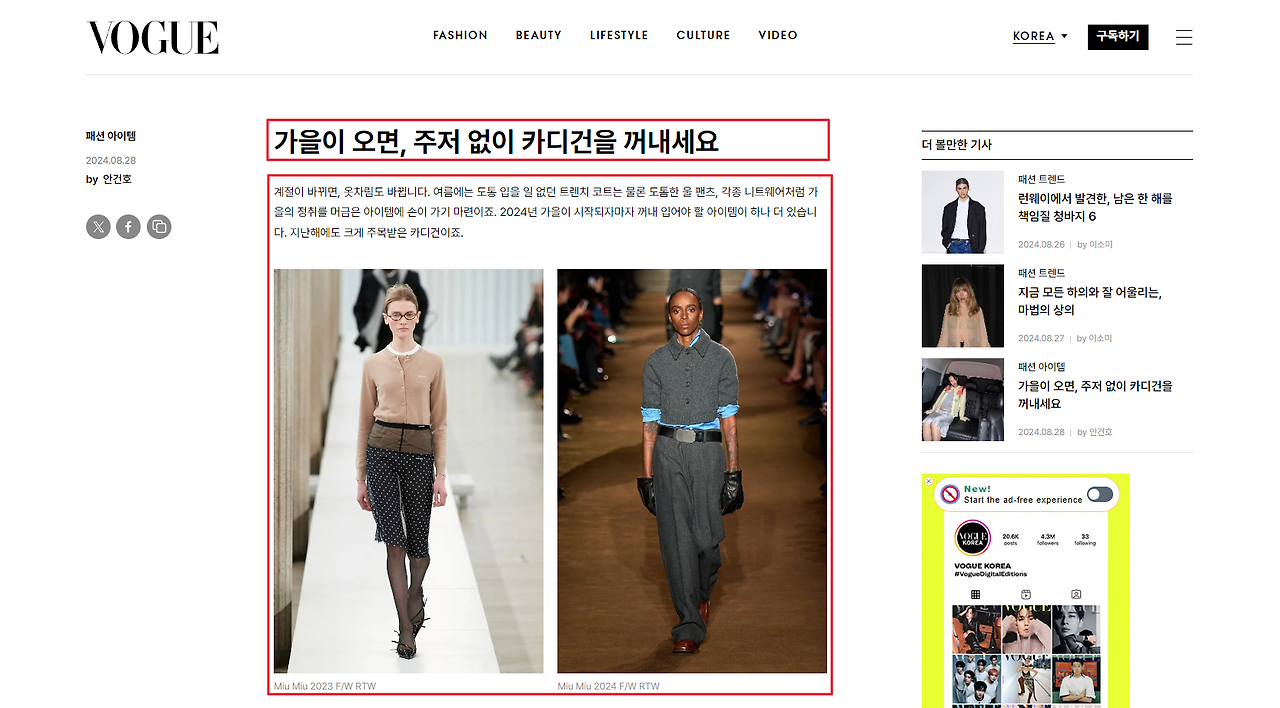Image resolution: width=1280 pixels, height=708 pixels.
Task: Click the Miu Miu 2024 F/W runway photo
Action: click(692, 471)
